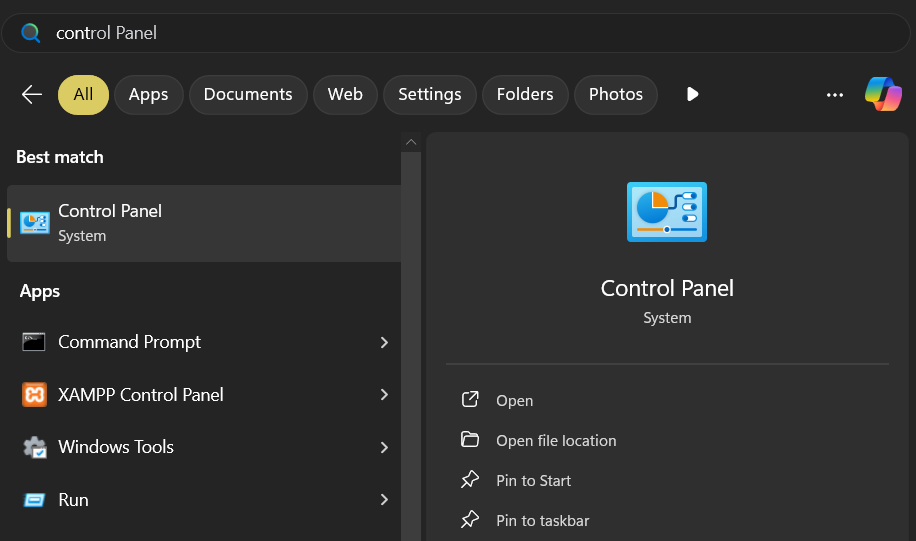Screen dimensions: 916x541
Task: Click the Open external-link icon
Action: tap(470, 400)
